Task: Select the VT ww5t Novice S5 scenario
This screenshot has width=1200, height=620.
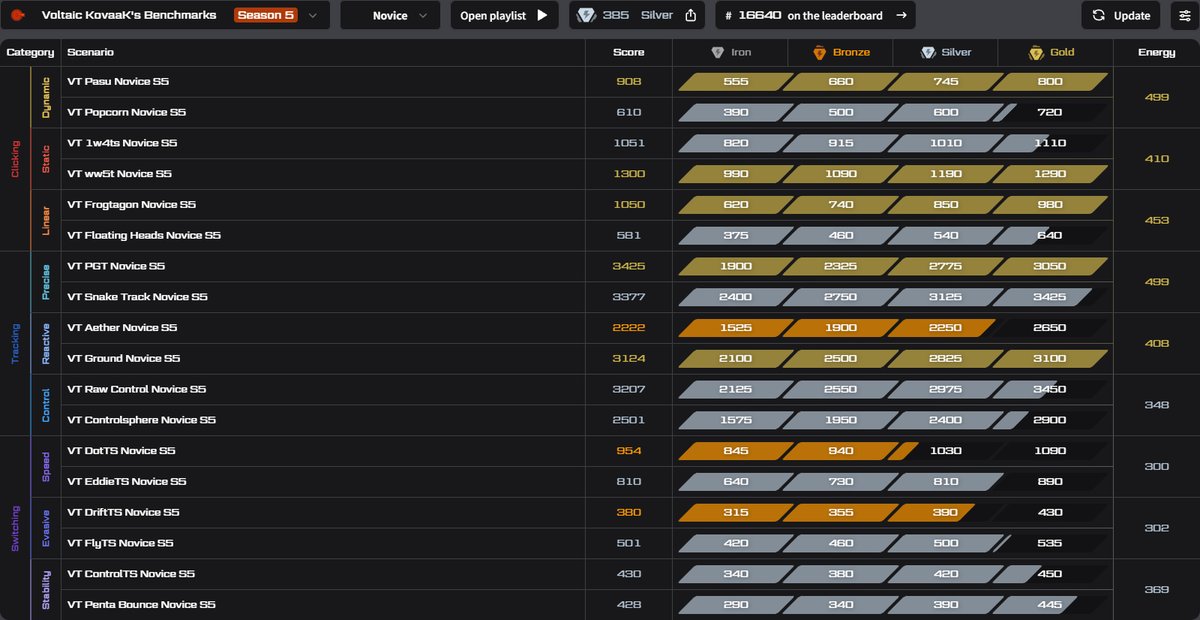Action: pyautogui.click(x=119, y=174)
